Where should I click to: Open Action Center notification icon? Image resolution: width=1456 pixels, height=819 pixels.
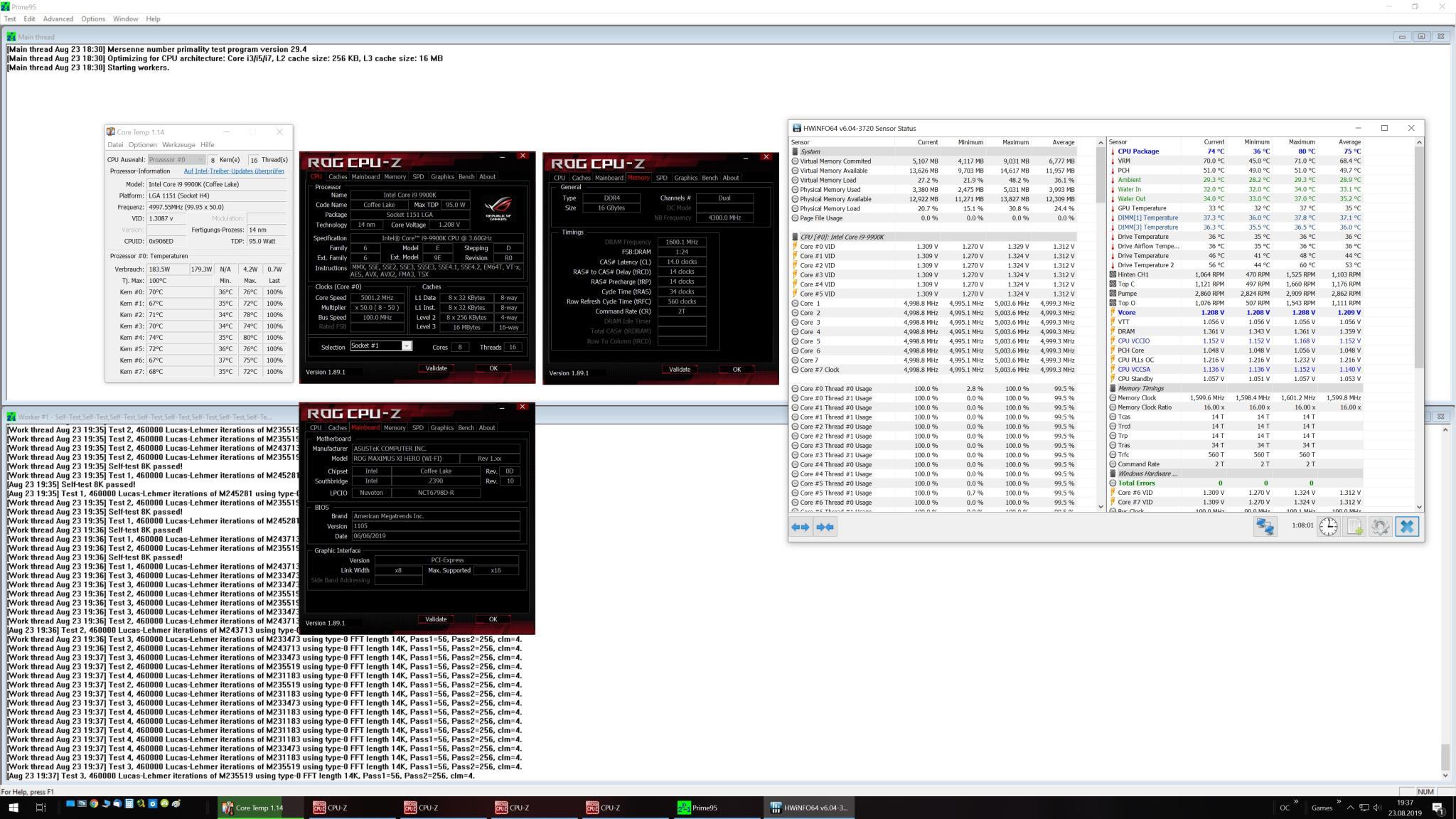[x=1438, y=808]
